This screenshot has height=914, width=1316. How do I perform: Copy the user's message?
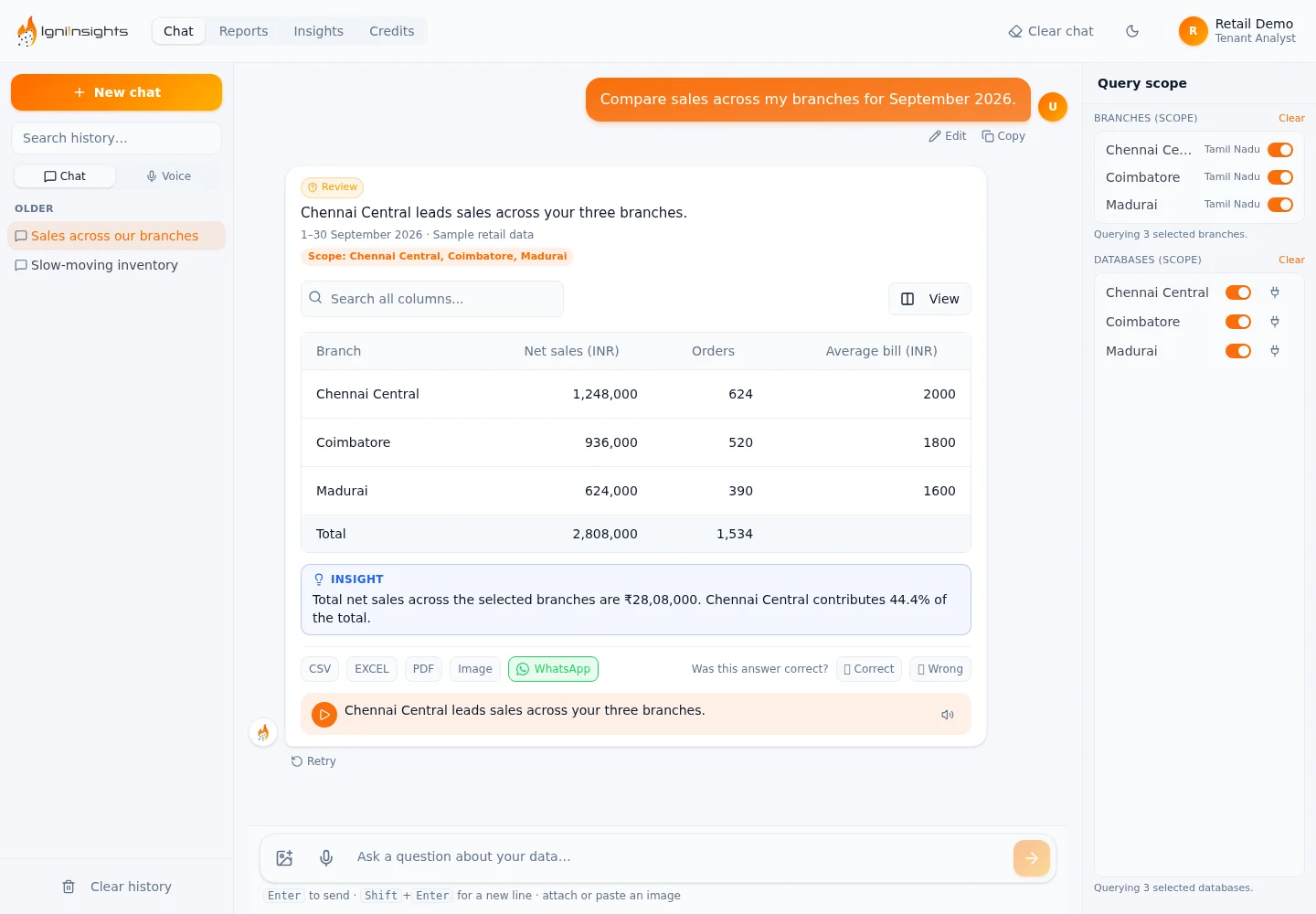pos(1003,136)
